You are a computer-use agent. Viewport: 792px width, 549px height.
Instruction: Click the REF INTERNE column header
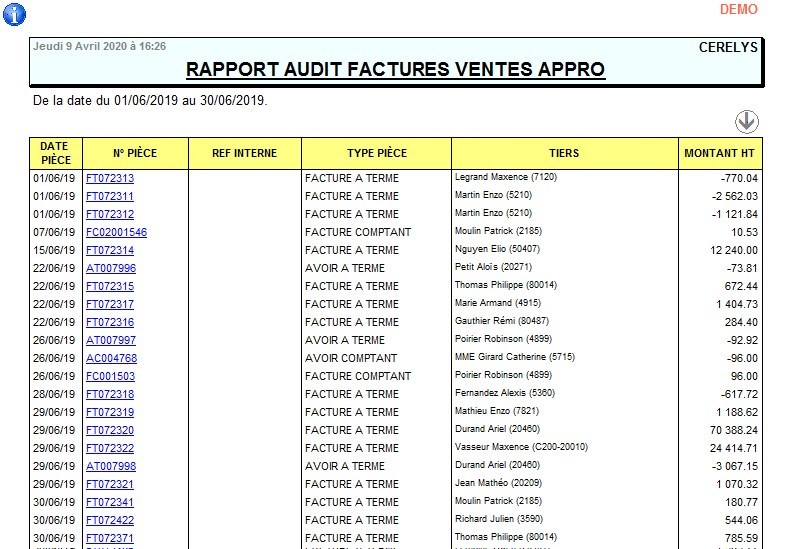pos(244,153)
